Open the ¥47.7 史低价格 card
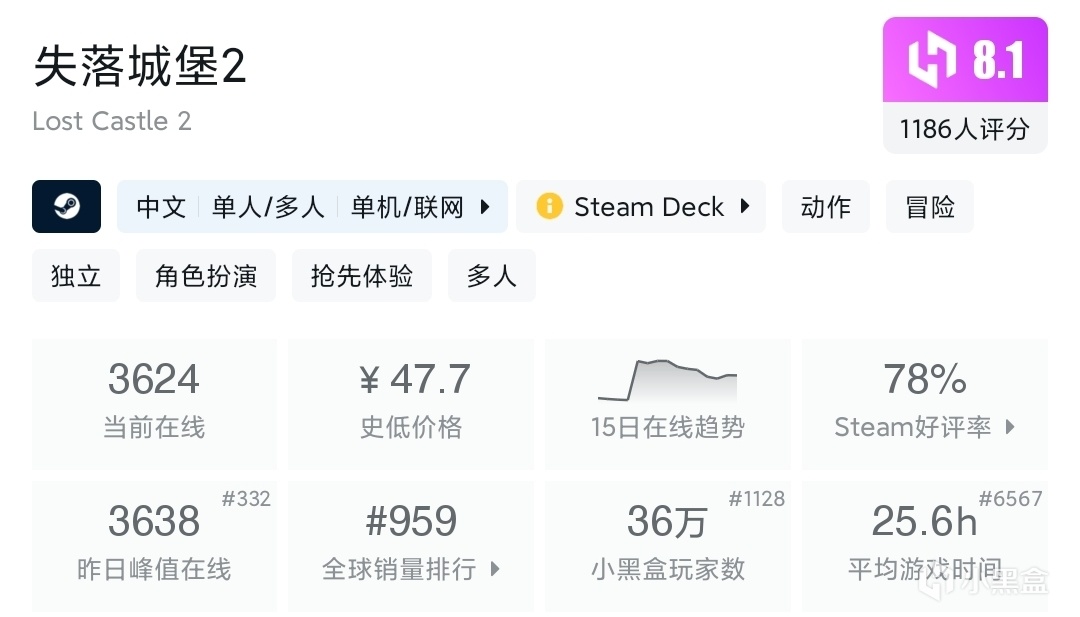The image size is (1080, 617). (411, 404)
